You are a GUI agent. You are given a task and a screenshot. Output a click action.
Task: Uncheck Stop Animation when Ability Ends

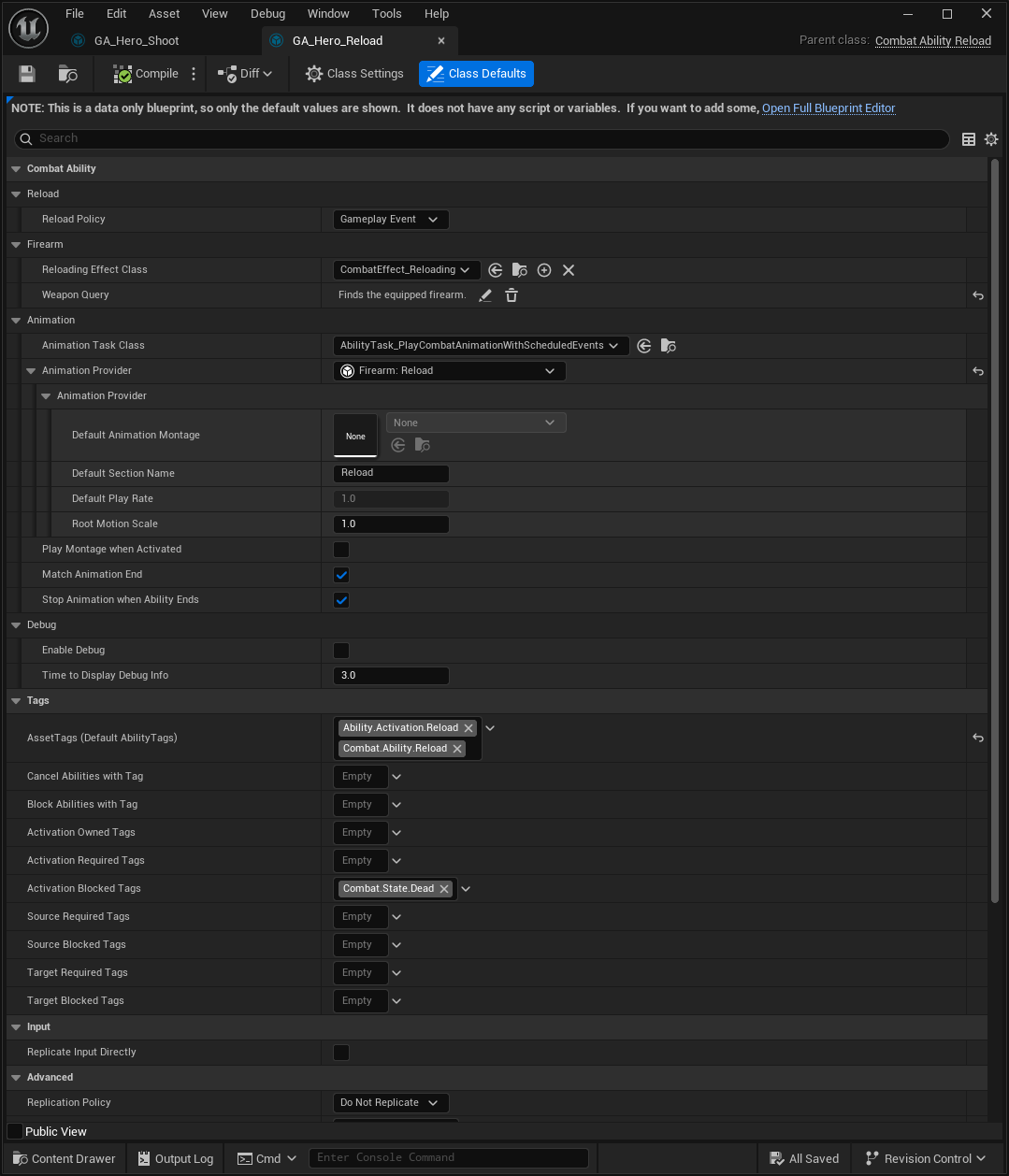pos(341,600)
